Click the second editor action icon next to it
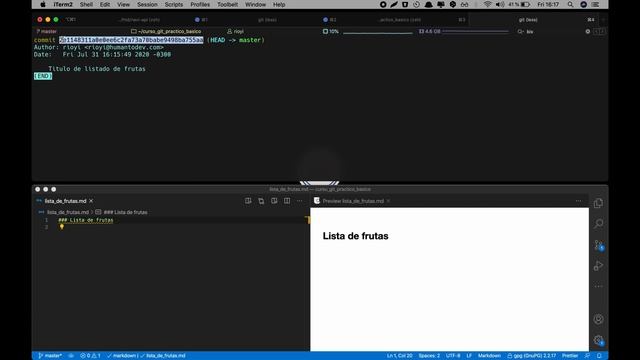Viewport: 640px width, 360px height. pos(261,201)
